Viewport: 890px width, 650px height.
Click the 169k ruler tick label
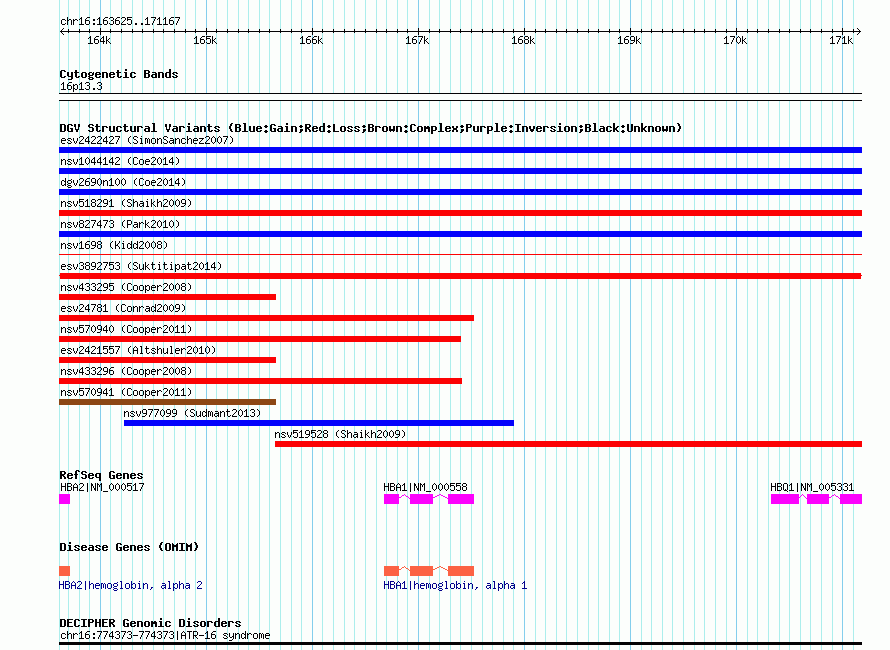(x=629, y=40)
